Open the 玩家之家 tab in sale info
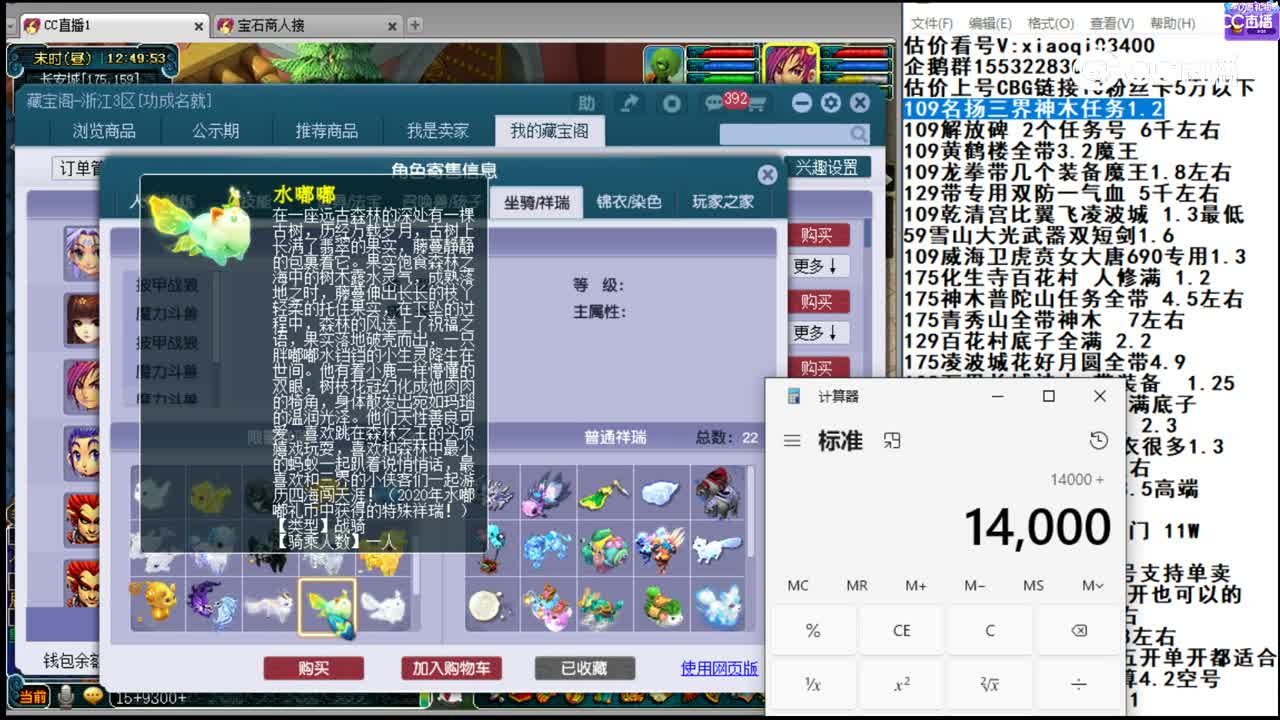Viewport: 1280px width, 720px height. click(x=723, y=202)
